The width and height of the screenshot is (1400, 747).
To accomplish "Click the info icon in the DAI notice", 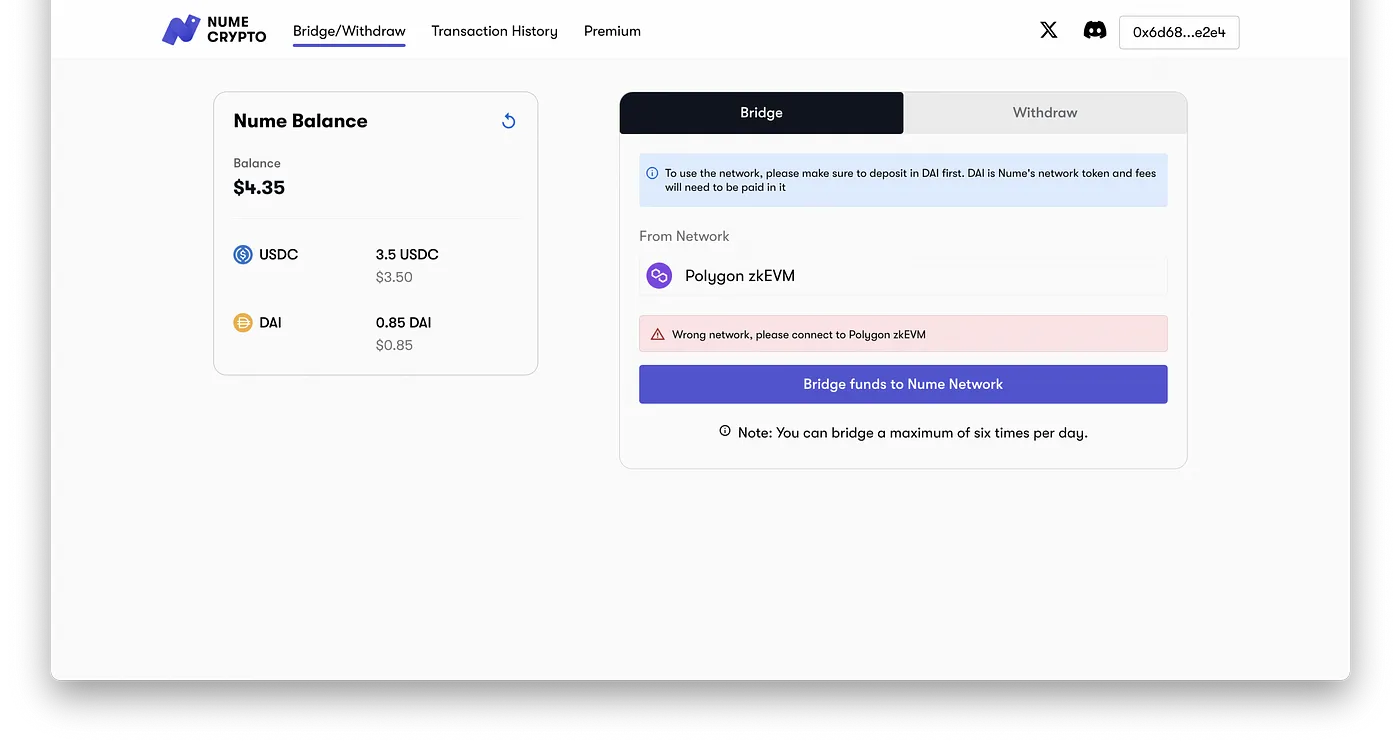I will click(x=652, y=173).
